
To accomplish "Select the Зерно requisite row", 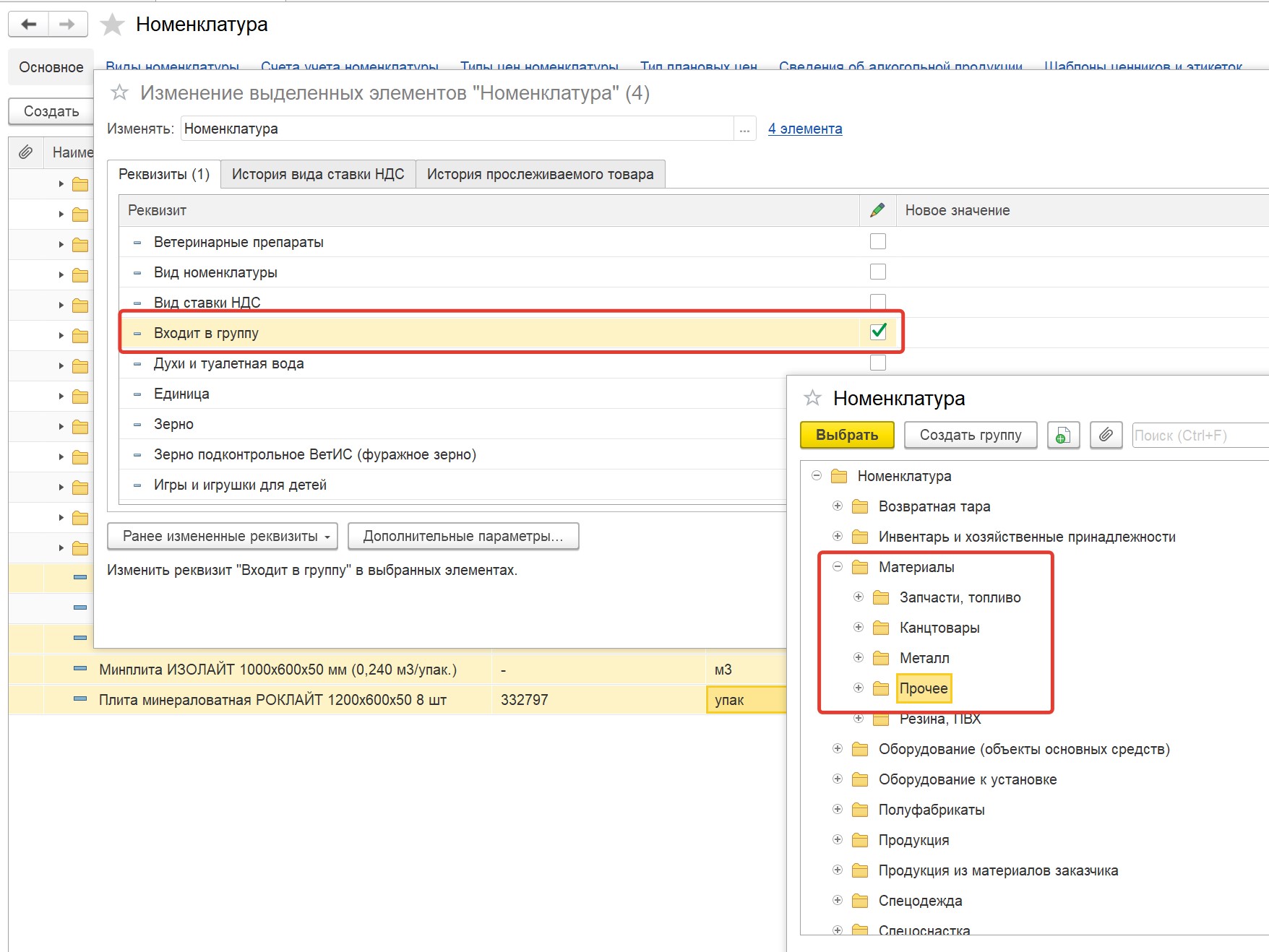I will point(452,424).
